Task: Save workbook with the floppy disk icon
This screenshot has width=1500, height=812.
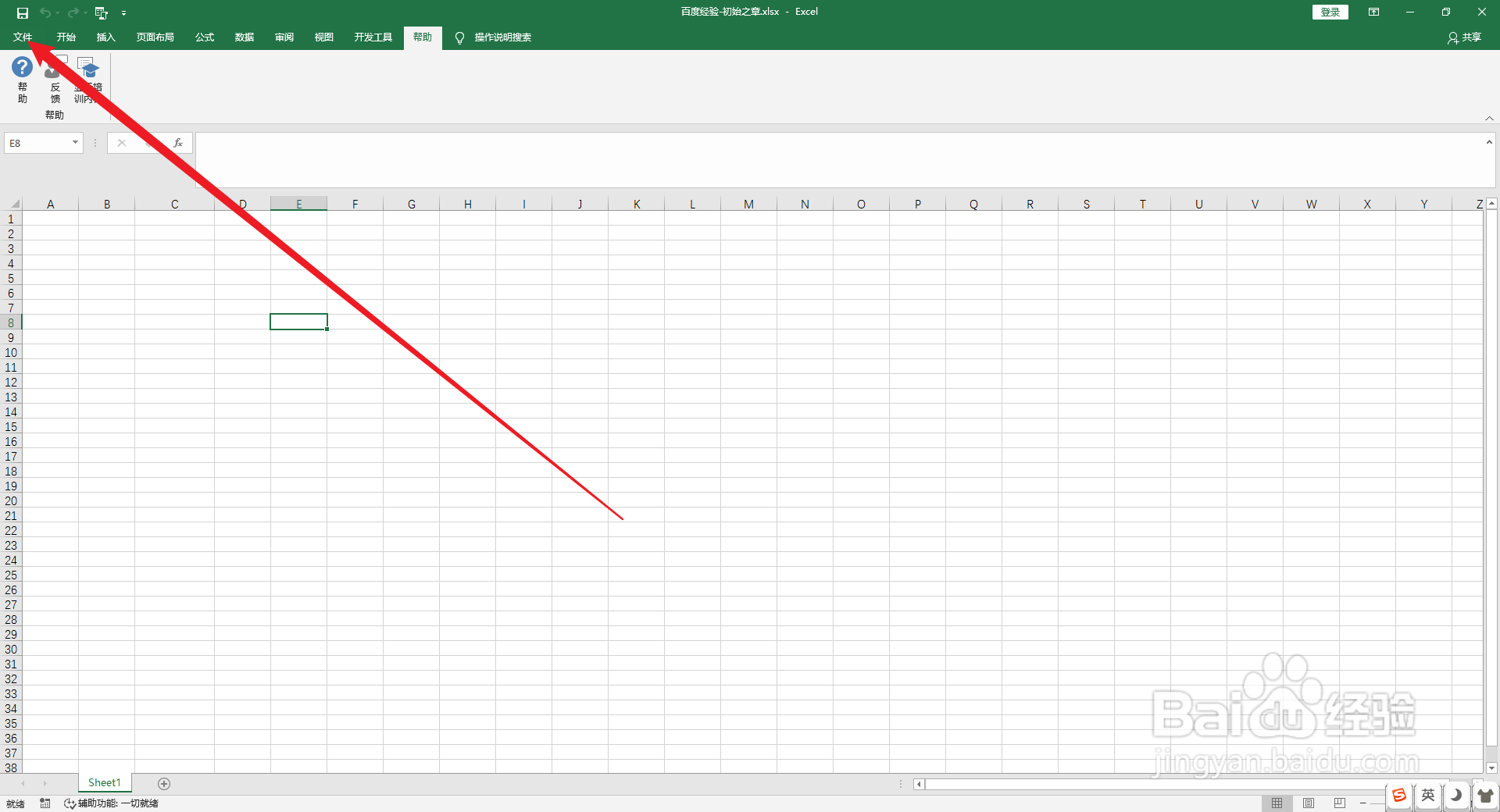Action: coord(23,12)
